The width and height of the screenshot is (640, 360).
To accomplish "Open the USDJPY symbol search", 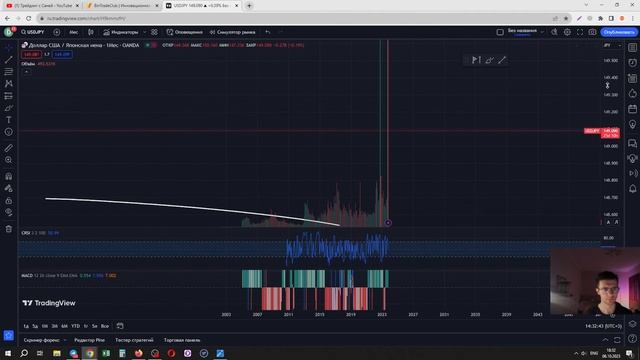I will [x=33, y=32].
